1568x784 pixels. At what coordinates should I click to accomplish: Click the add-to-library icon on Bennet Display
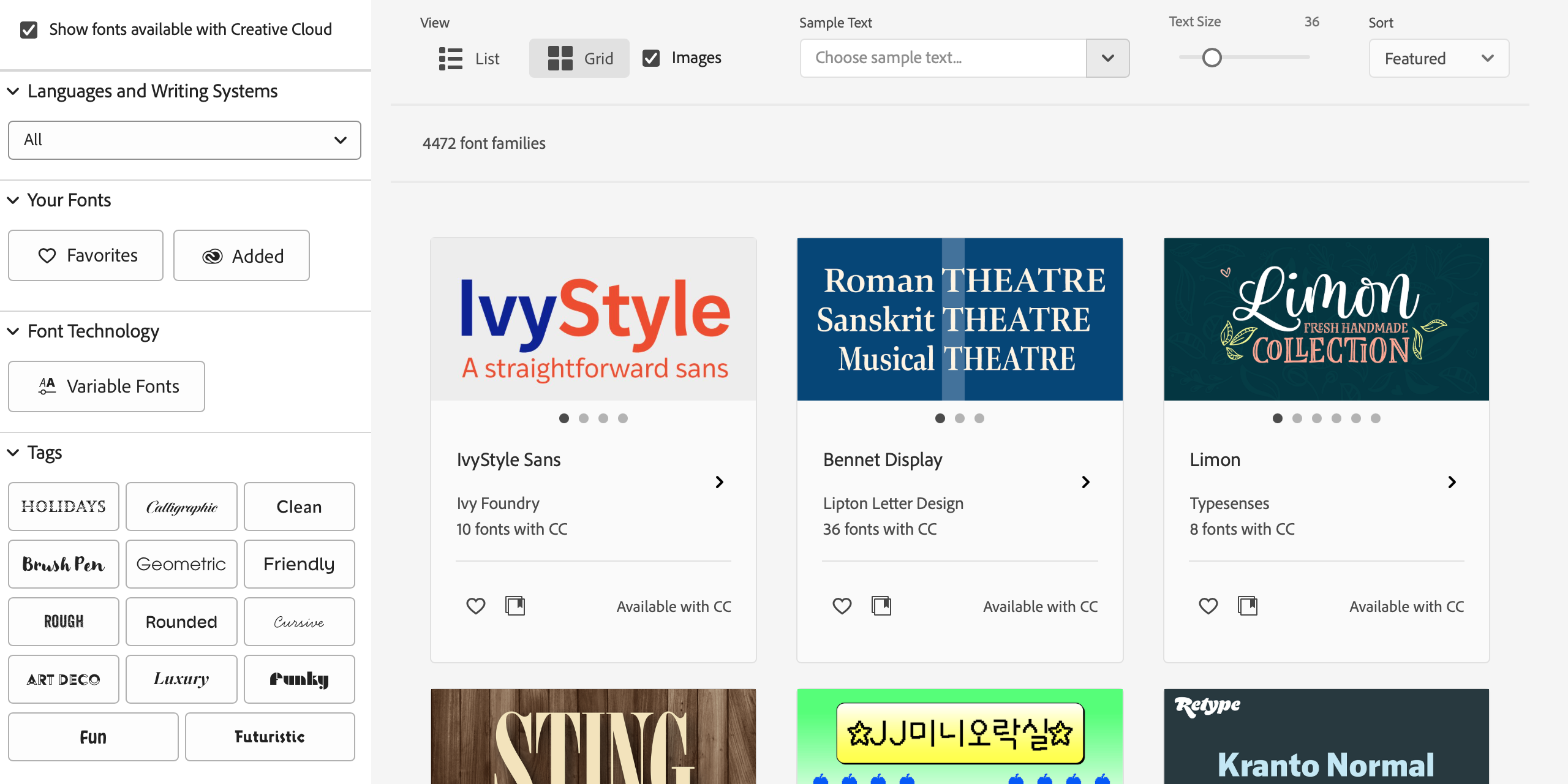tap(881, 605)
